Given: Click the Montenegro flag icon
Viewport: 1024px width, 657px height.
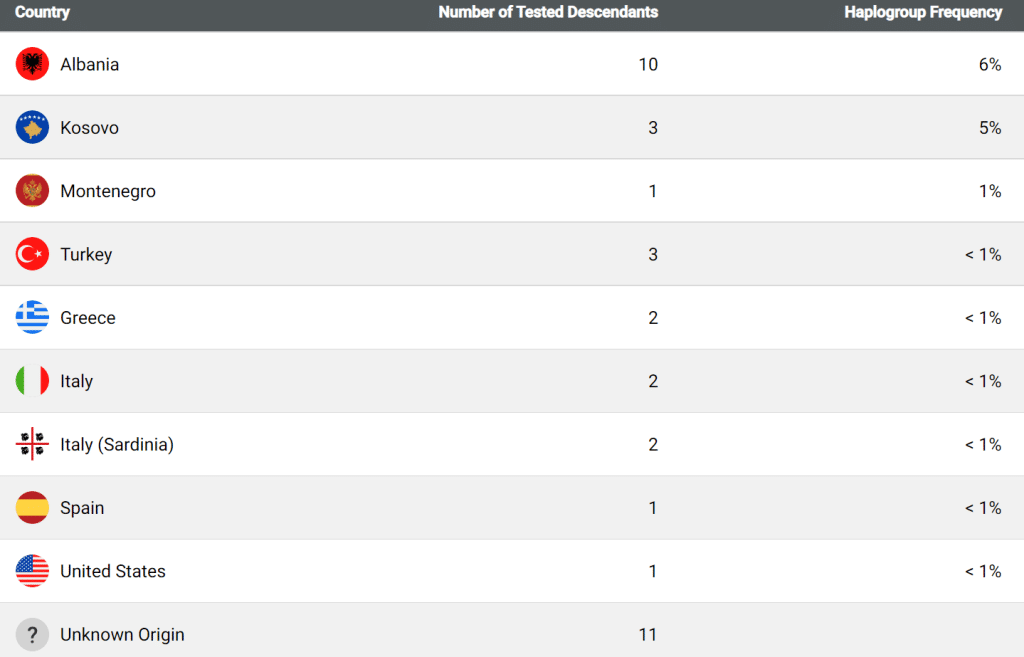Looking at the screenshot, I should click(32, 191).
